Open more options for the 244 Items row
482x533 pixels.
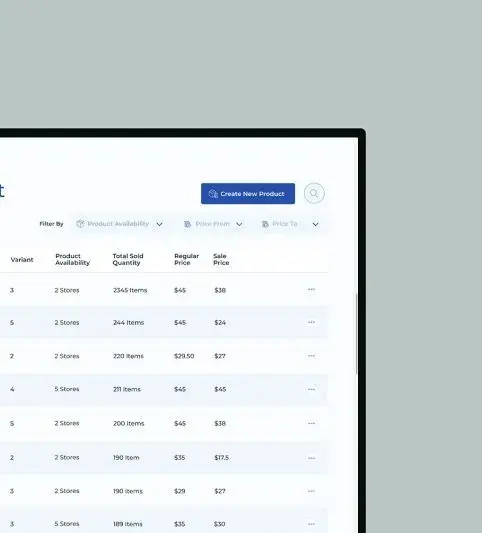pos(311,322)
